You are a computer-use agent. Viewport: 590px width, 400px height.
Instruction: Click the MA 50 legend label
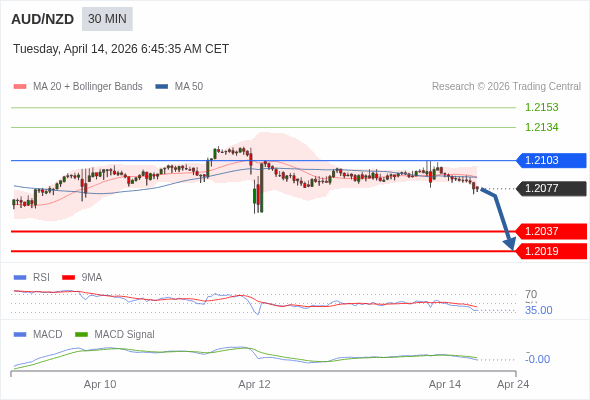click(189, 87)
